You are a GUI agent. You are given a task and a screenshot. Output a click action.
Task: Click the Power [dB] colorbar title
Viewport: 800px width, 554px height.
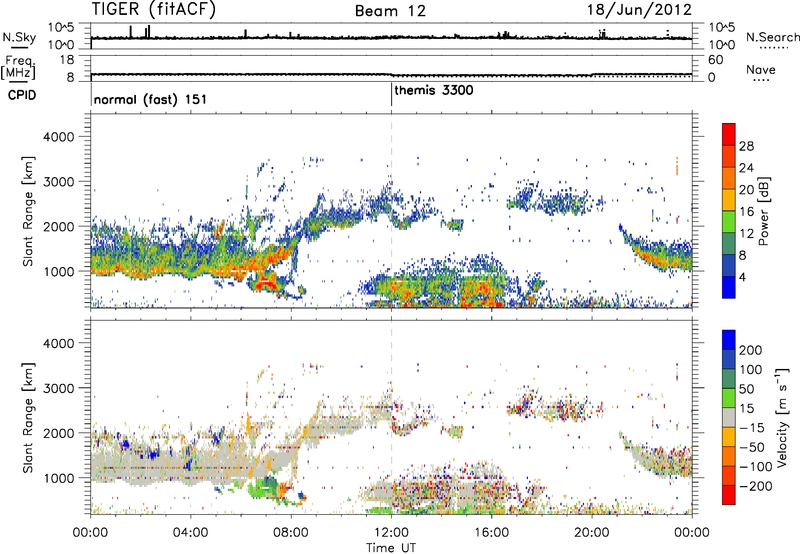point(764,211)
